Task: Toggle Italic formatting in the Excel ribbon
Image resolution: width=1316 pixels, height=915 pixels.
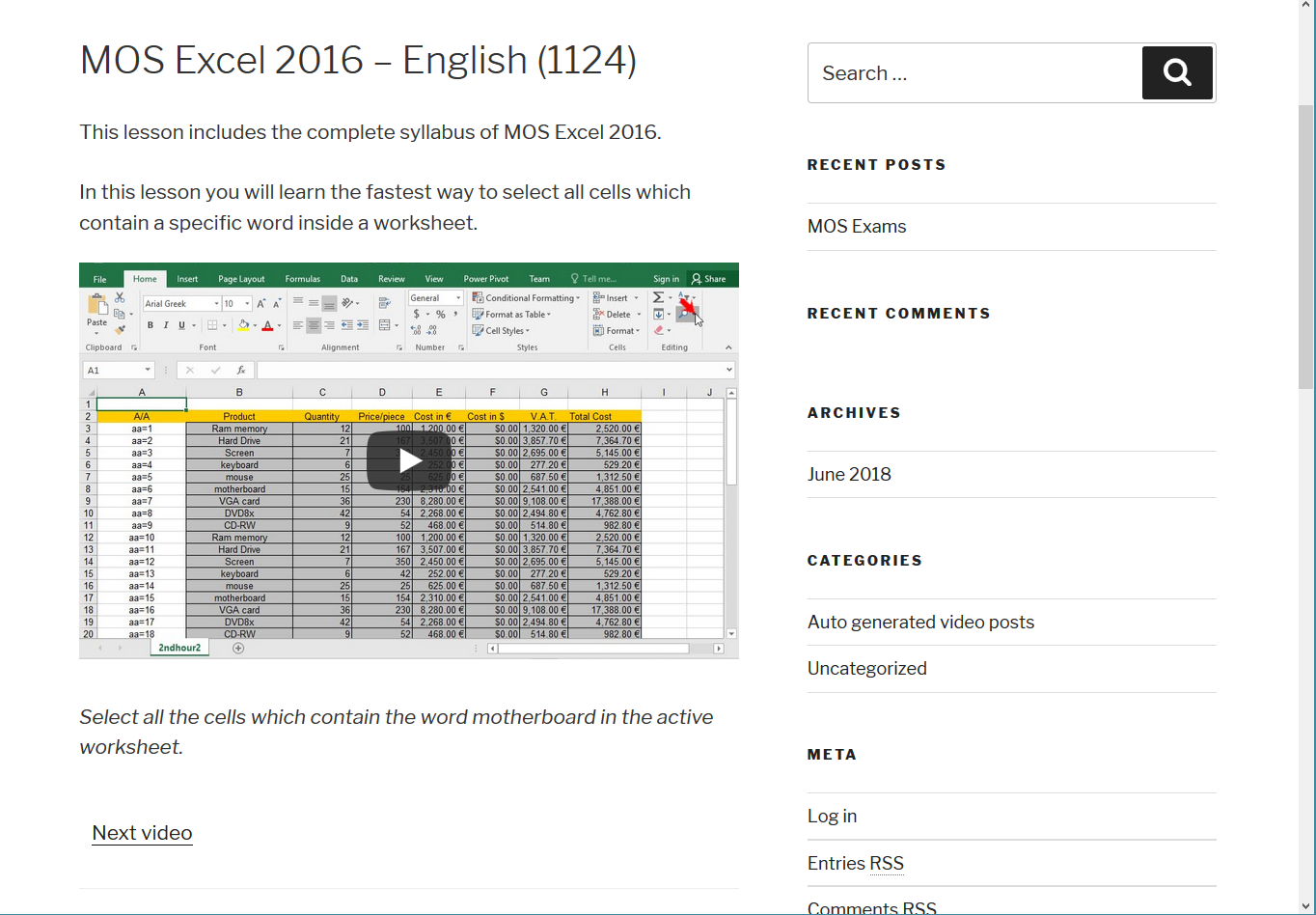Action: pos(166,325)
